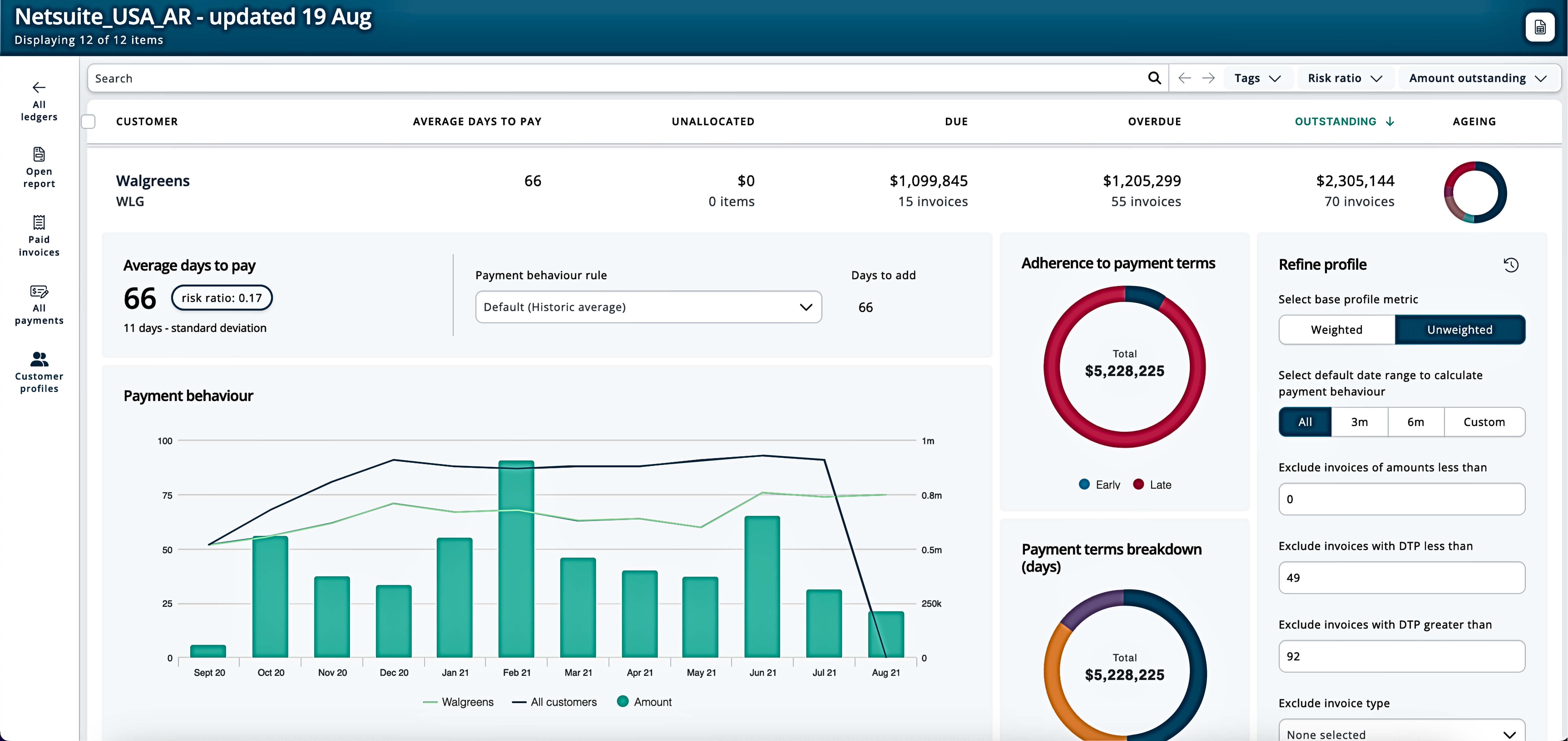The height and width of the screenshot is (741, 1568).
Task: Go to Paid invoices in sidebar
Action: [39, 223]
